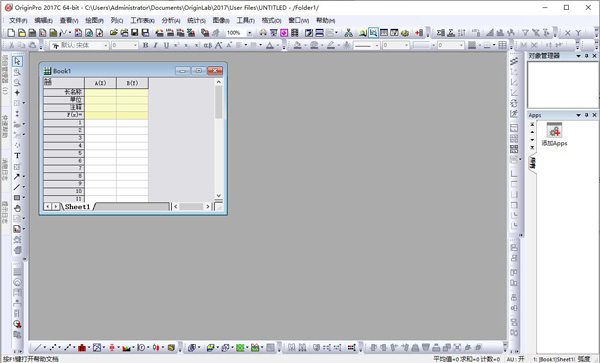Open the 帮助 (Help) menu
Viewport: 600px width, 363px height.
click(x=325, y=21)
